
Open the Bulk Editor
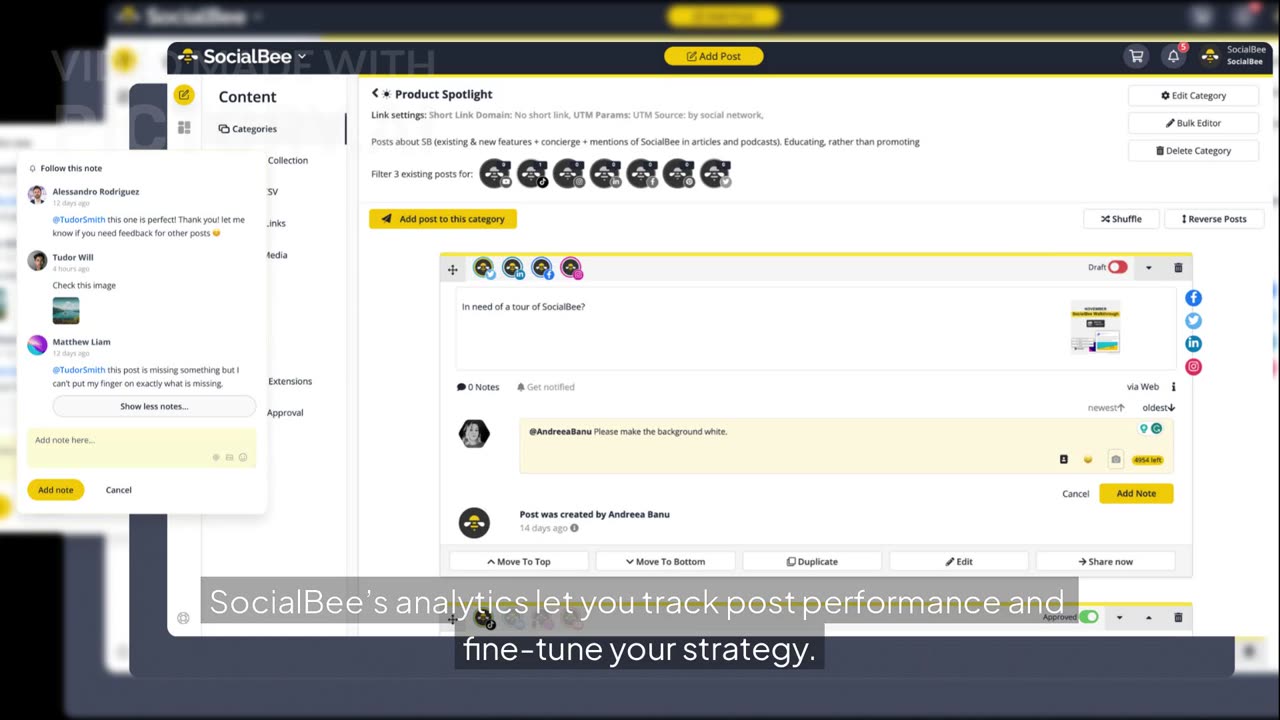click(x=1194, y=123)
